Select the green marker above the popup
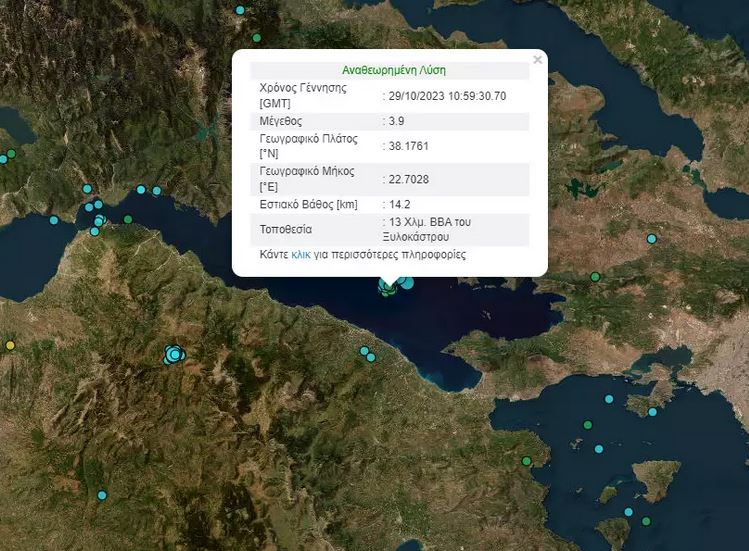 tap(257, 38)
